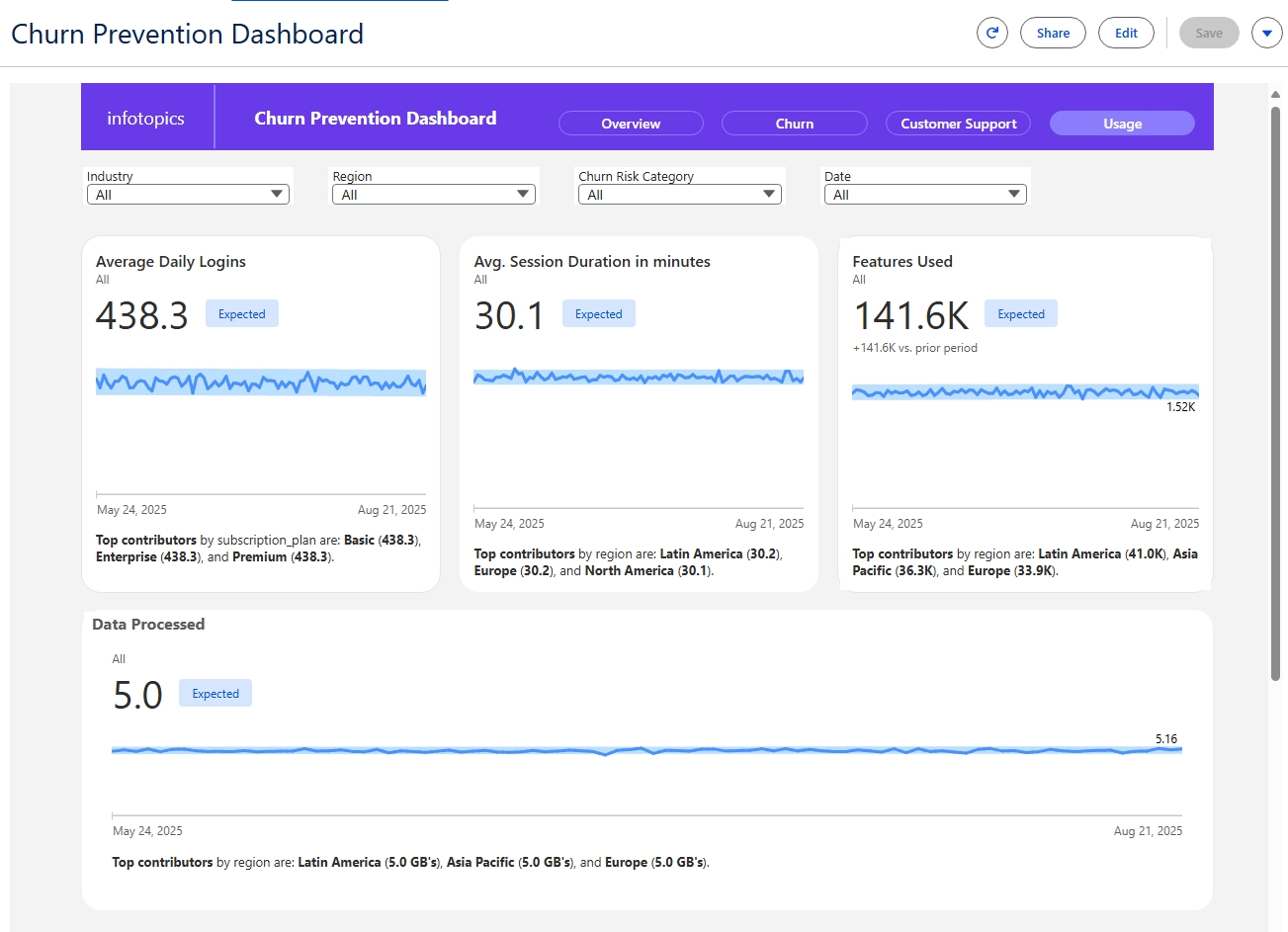Image resolution: width=1288 pixels, height=932 pixels.
Task: Click Aug 21, 2025 under Data Processed
Action: click(x=1148, y=831)
